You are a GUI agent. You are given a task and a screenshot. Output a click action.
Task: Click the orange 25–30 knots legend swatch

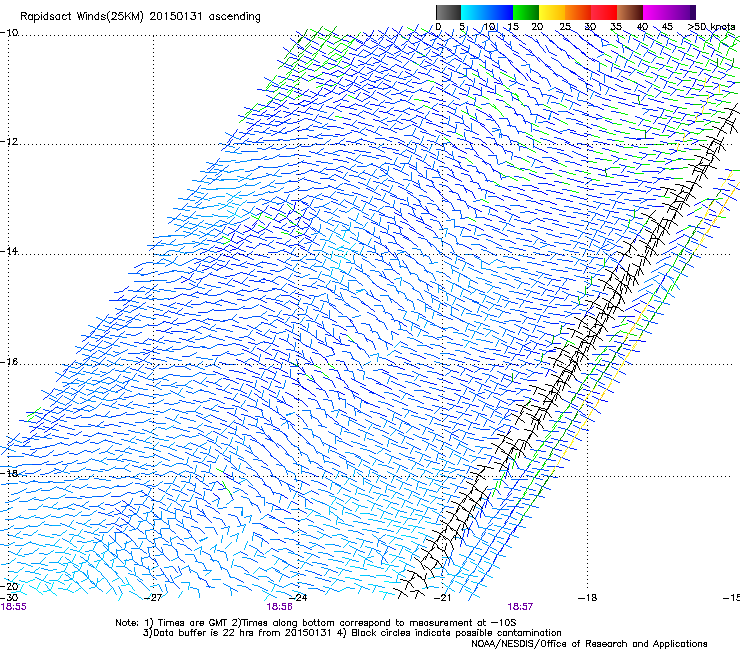click(578, 12)
